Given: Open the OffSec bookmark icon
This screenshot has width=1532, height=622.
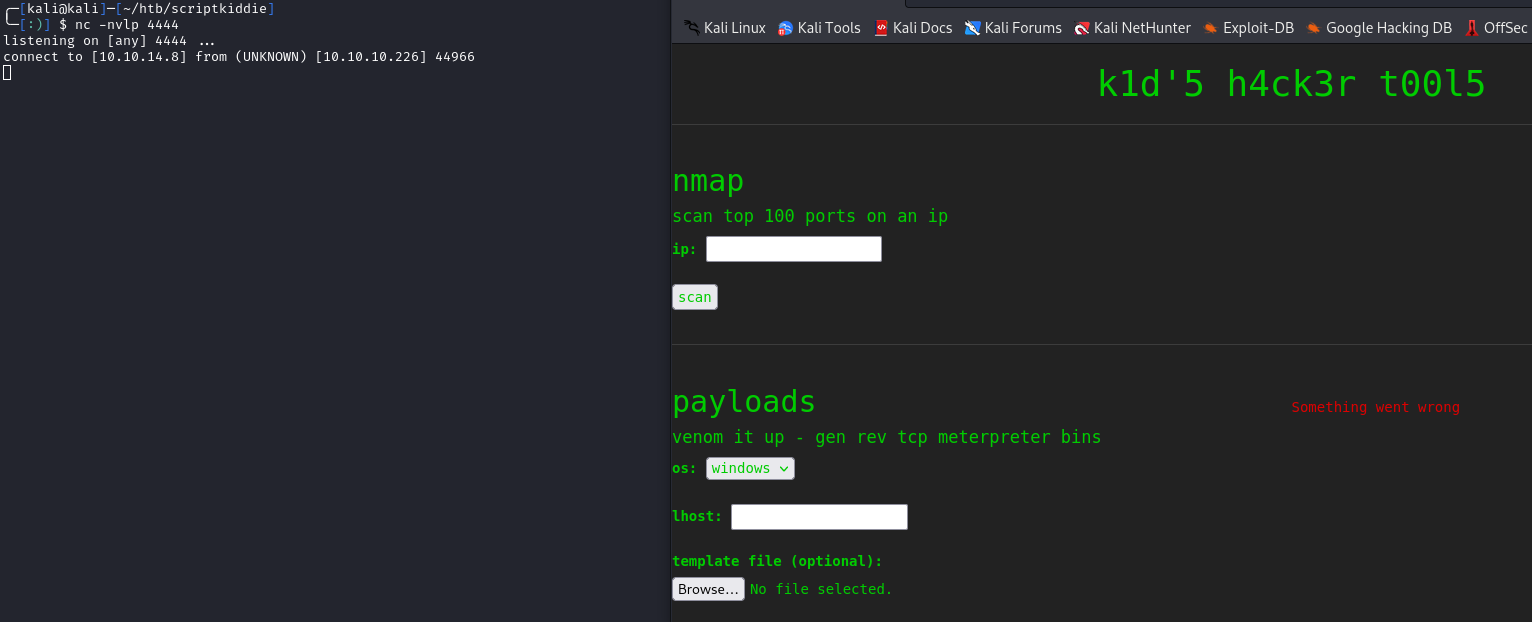Looking at the screenshot, I should (1471, 28).
